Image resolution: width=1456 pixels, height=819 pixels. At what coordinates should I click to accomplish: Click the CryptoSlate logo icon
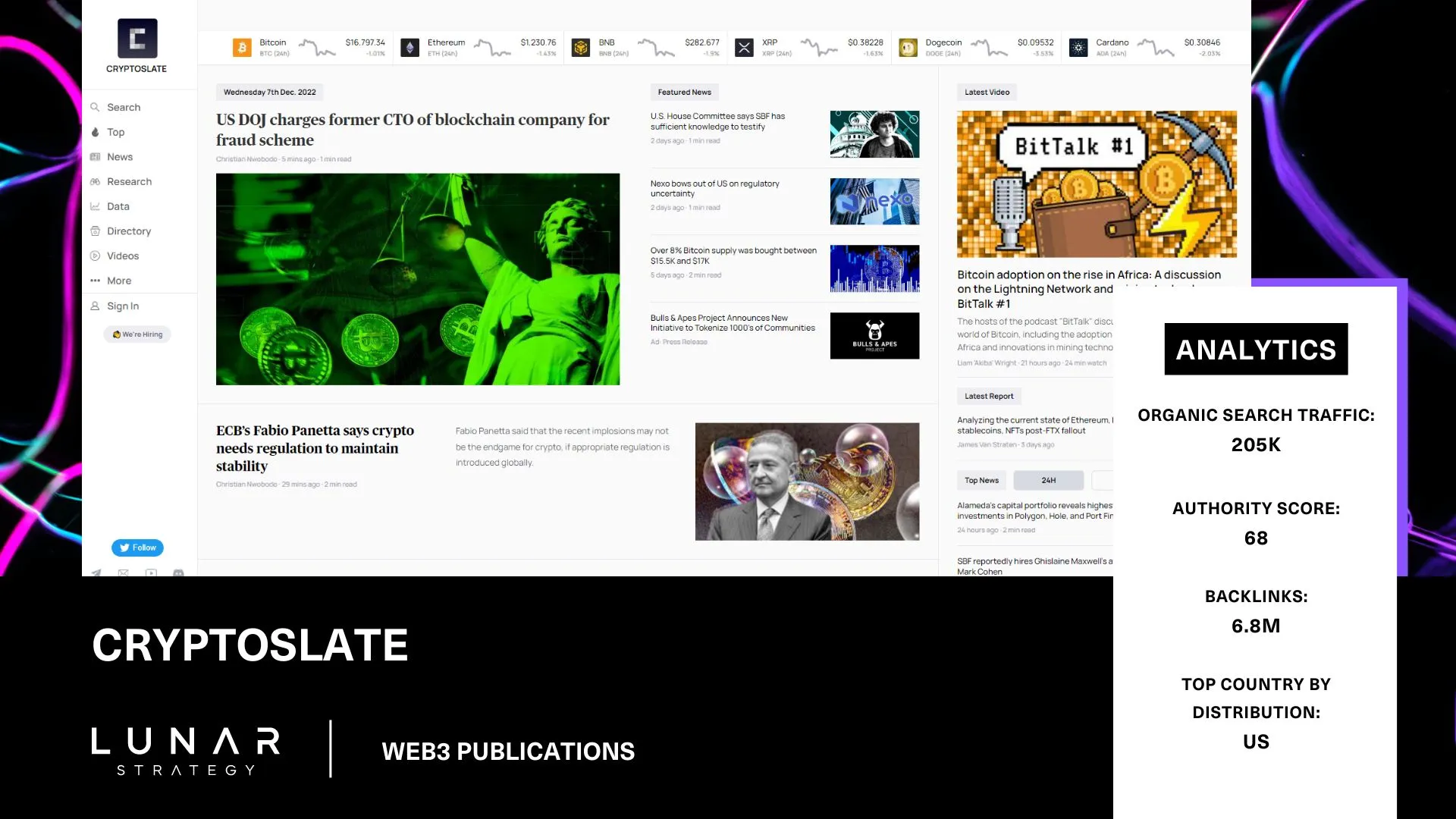click(x=137, y=38)
